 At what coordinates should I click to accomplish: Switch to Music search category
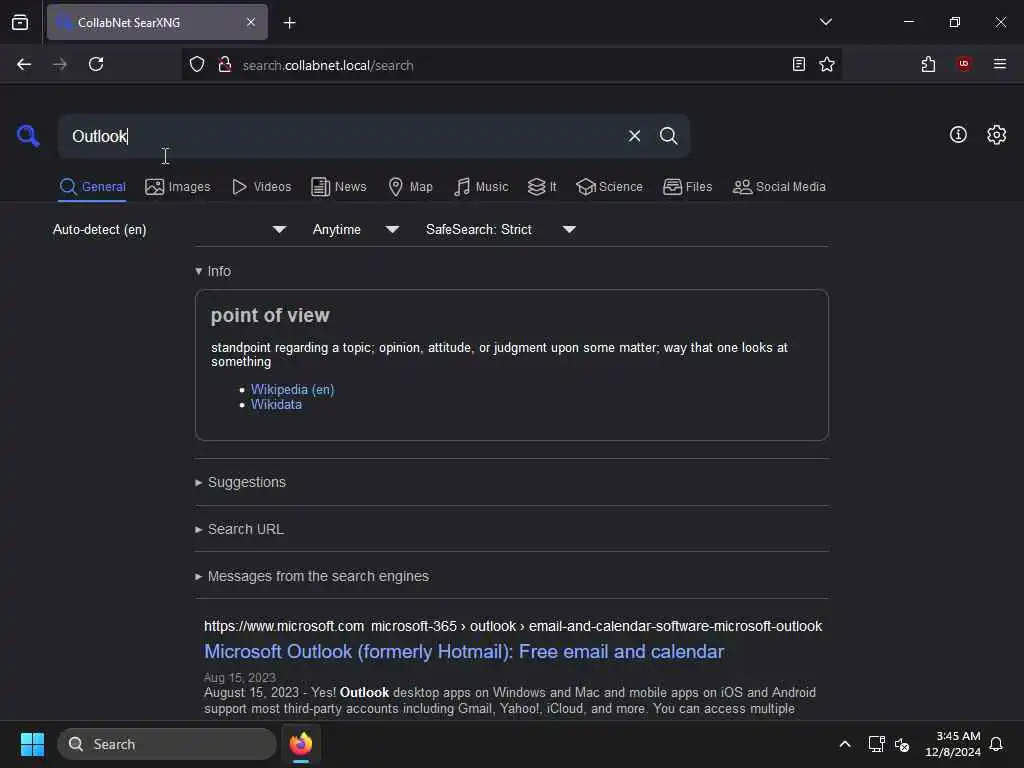tap(481, 187)
